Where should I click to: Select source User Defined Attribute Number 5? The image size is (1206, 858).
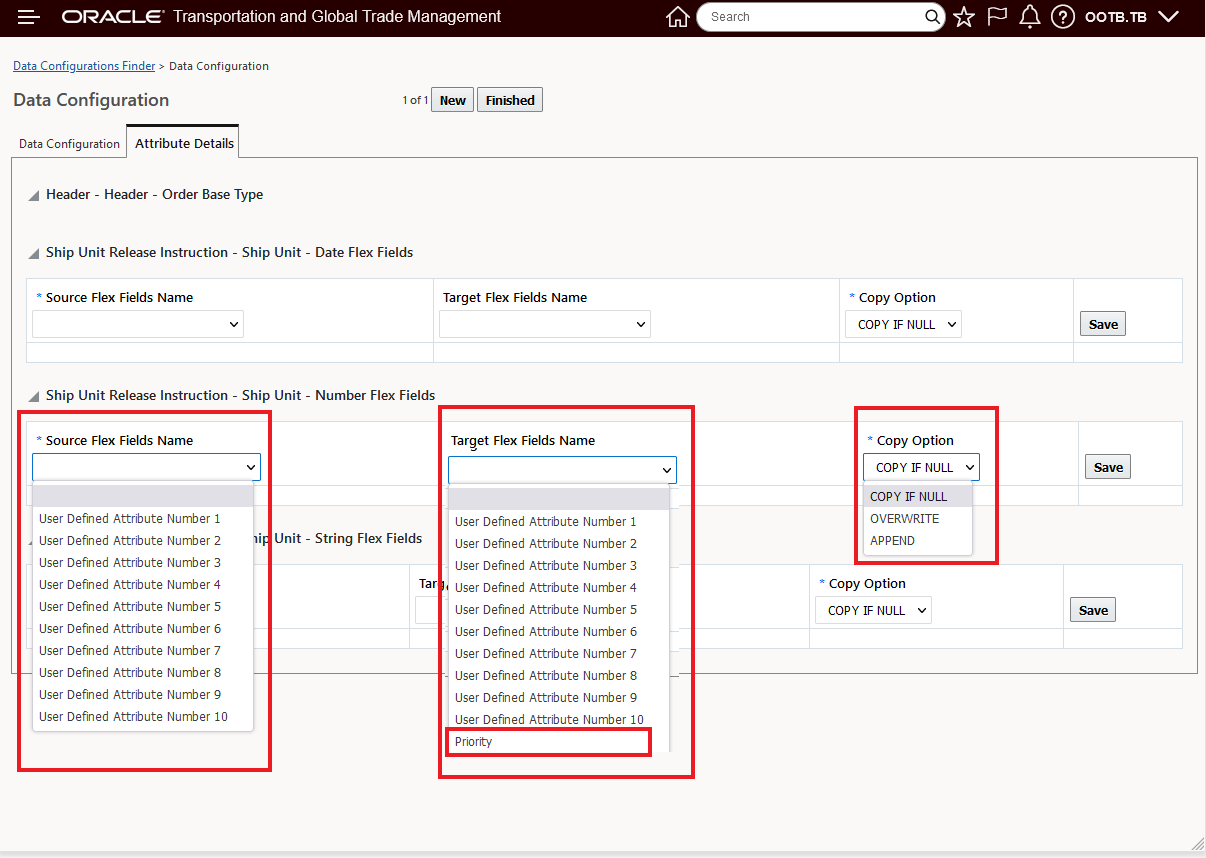[143, 607]
